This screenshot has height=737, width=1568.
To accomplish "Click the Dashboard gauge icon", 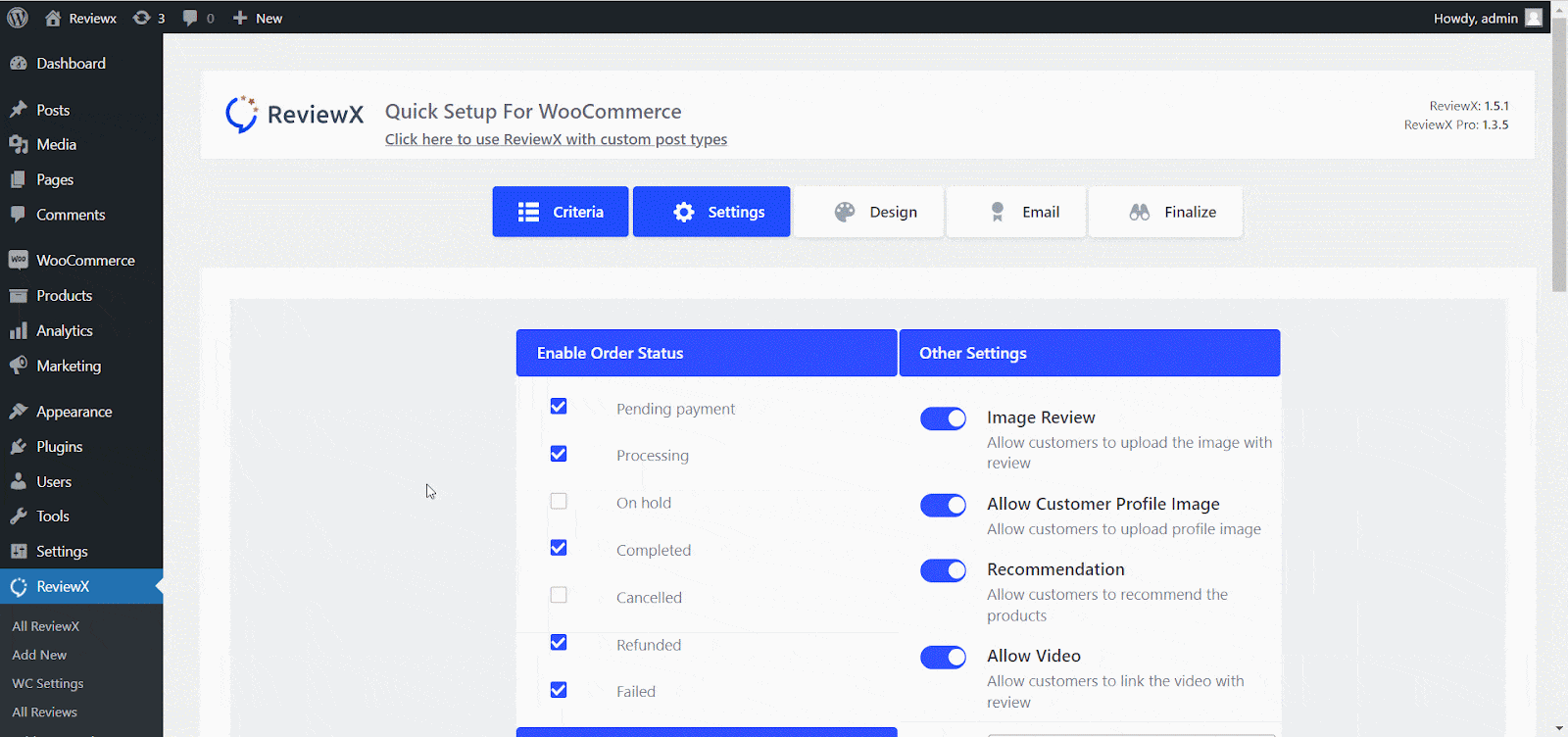I will pos(19,63).
